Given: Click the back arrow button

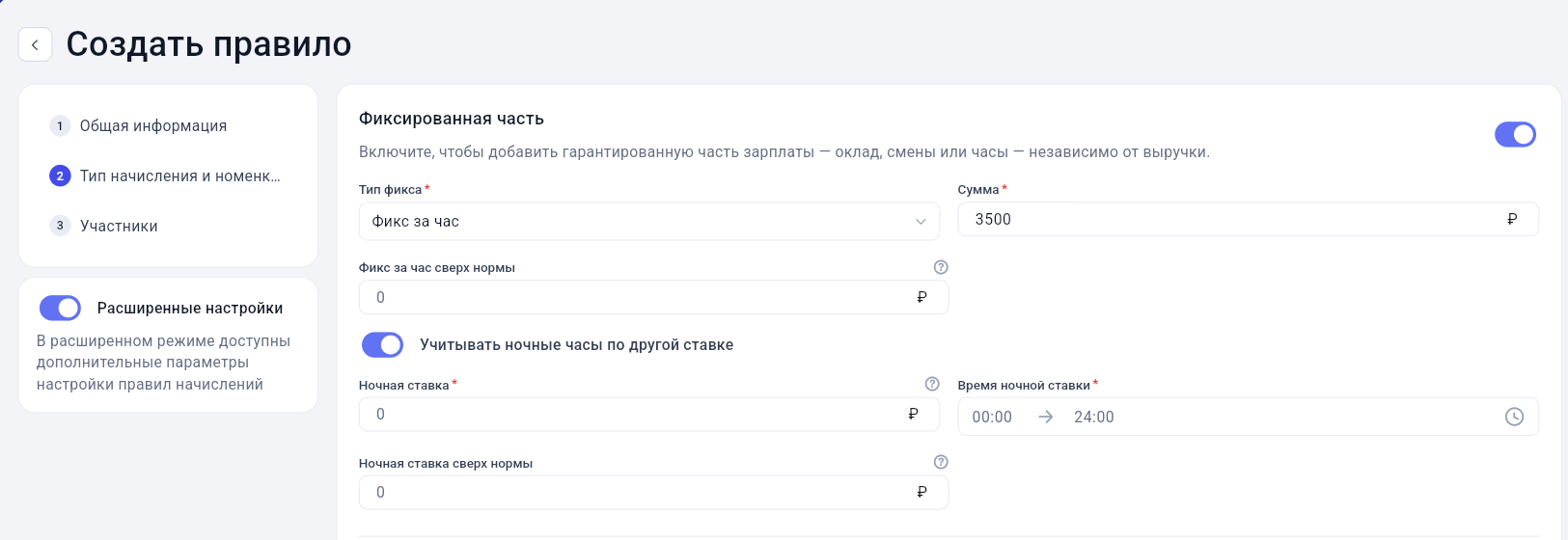Looking at the screenshot, I should tap(36, 44).
